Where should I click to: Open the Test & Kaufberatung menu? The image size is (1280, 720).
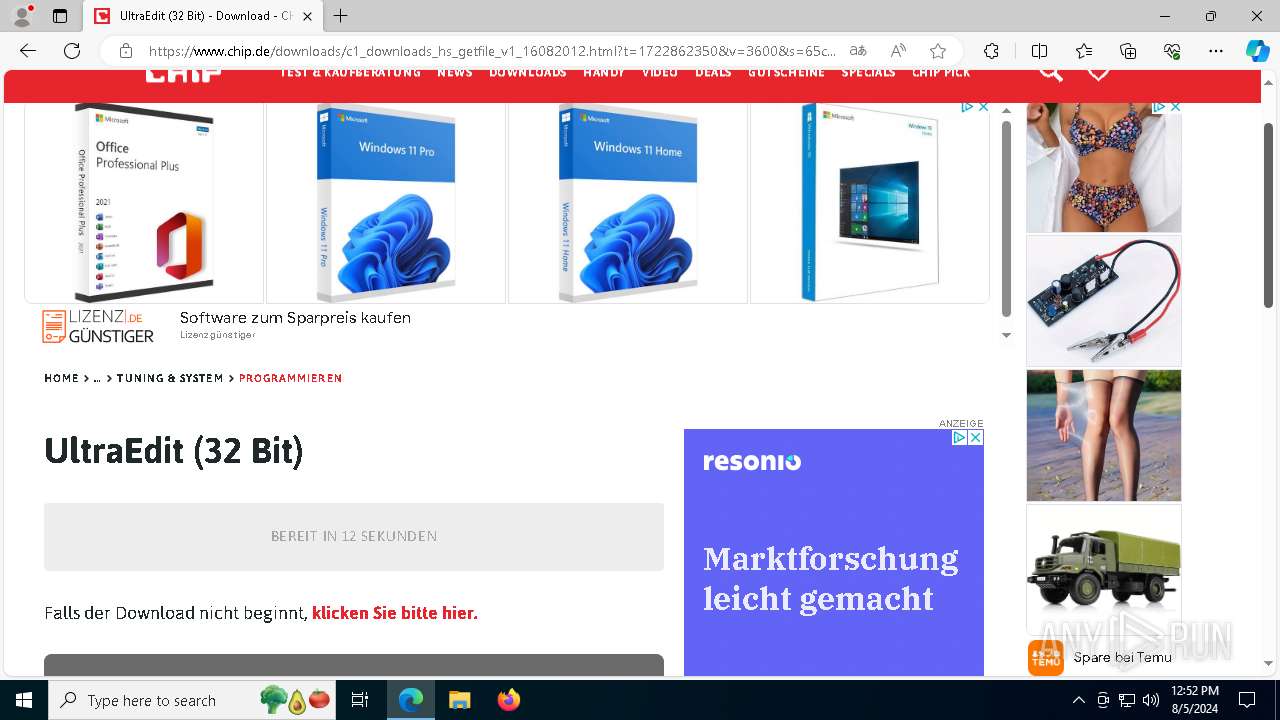(350, 72)
